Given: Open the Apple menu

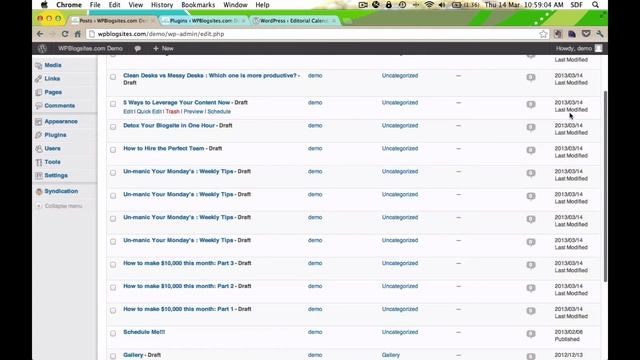Looking at the screenshot, I should point(44,5).
